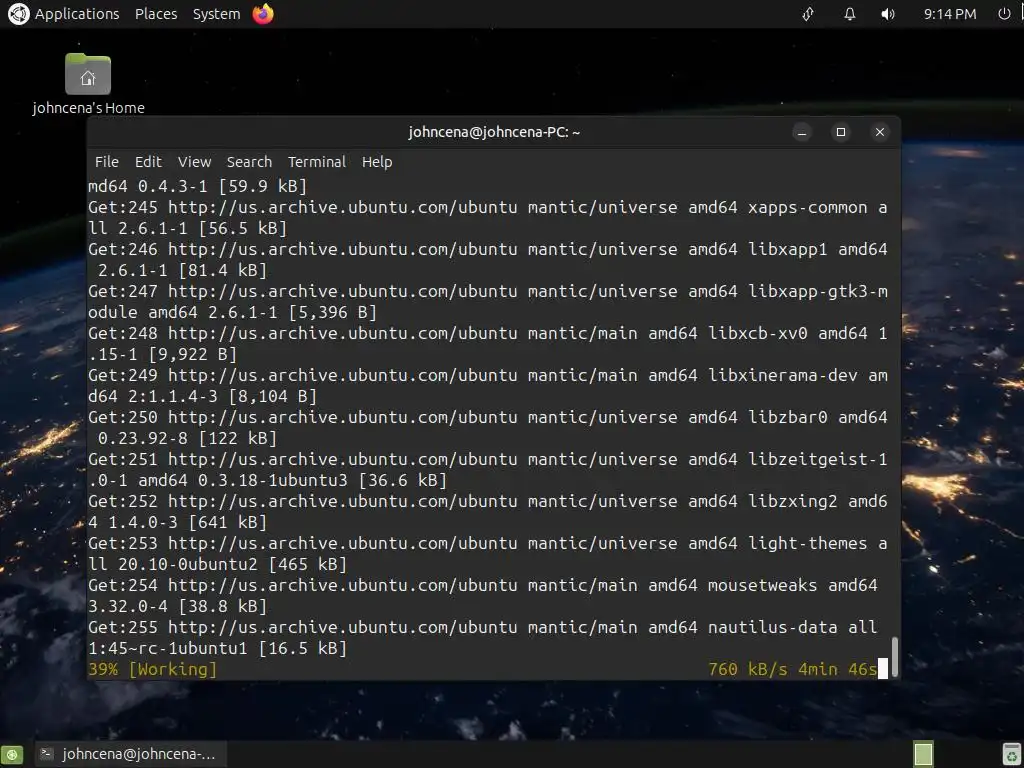Click the Get:253 light-themes line
Viewport: 1024px width, 768px height.
[488, 543]
